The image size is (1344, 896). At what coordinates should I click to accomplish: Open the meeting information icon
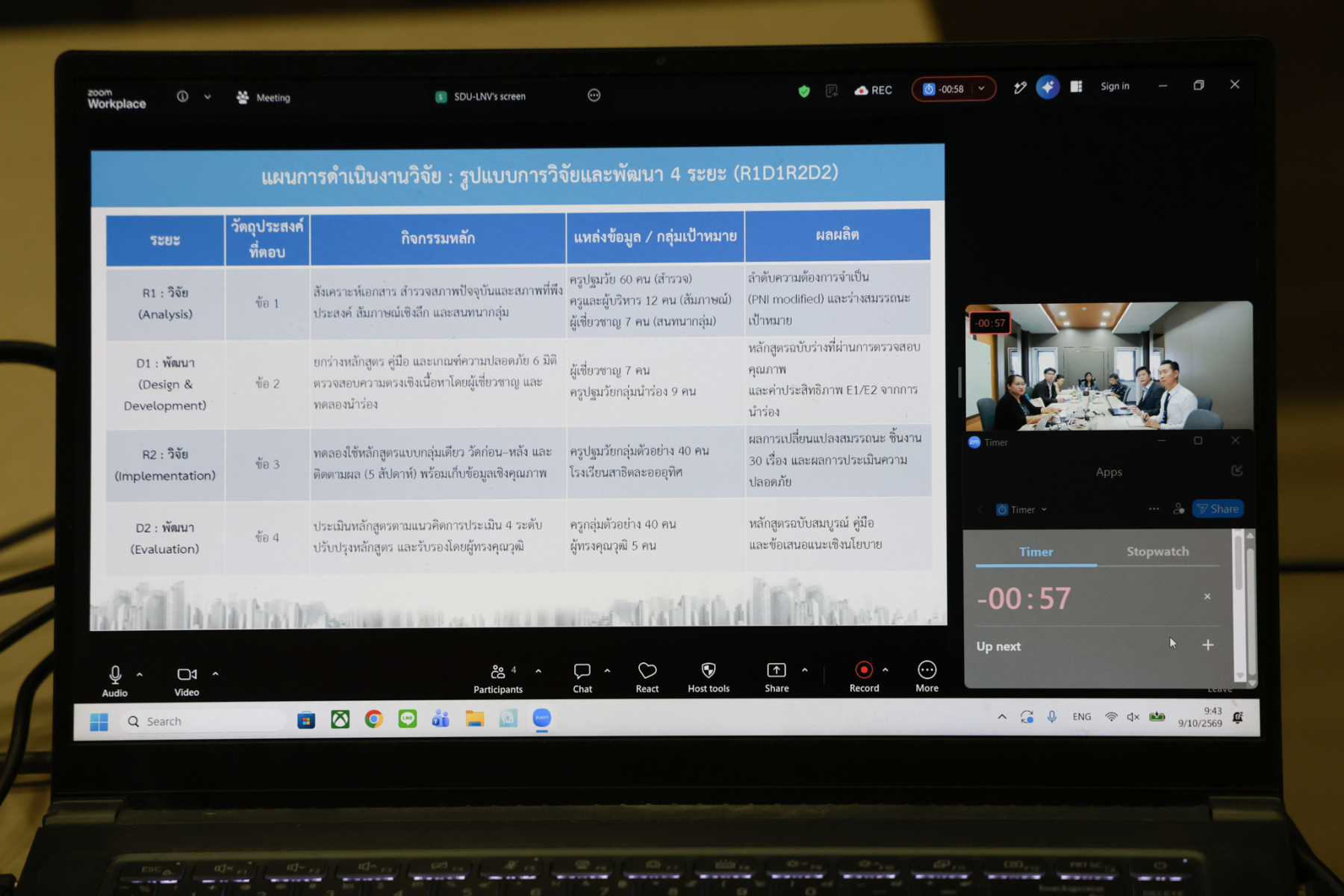[182, 96]
